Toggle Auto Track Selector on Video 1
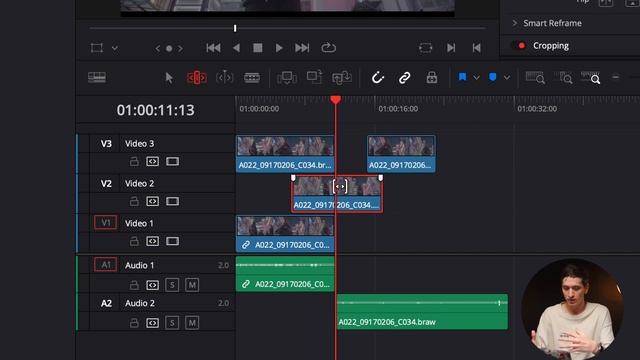This screenshot has height=360, width=640. coord(152,241)
